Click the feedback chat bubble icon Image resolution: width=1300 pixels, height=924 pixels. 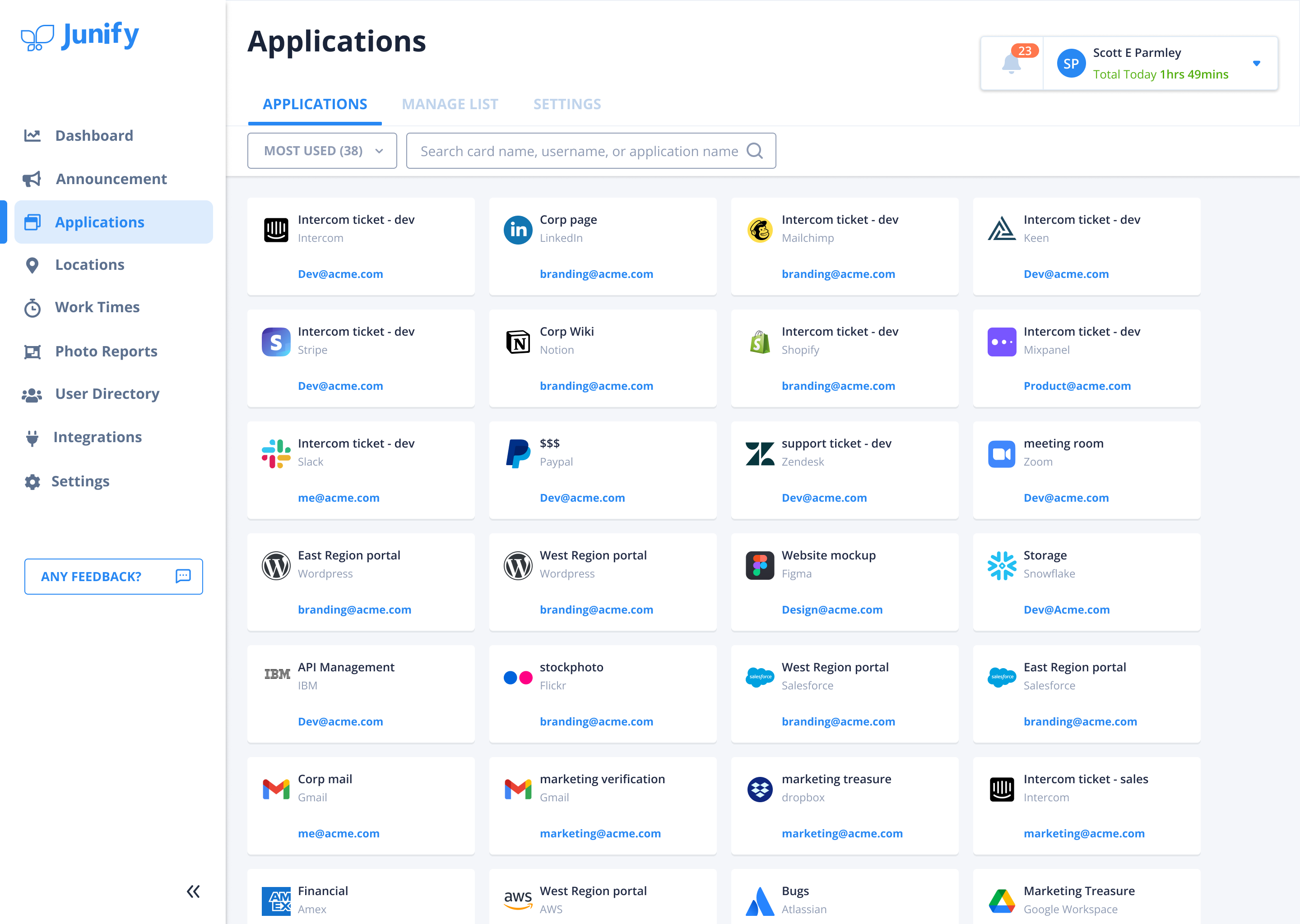(183, 576)
